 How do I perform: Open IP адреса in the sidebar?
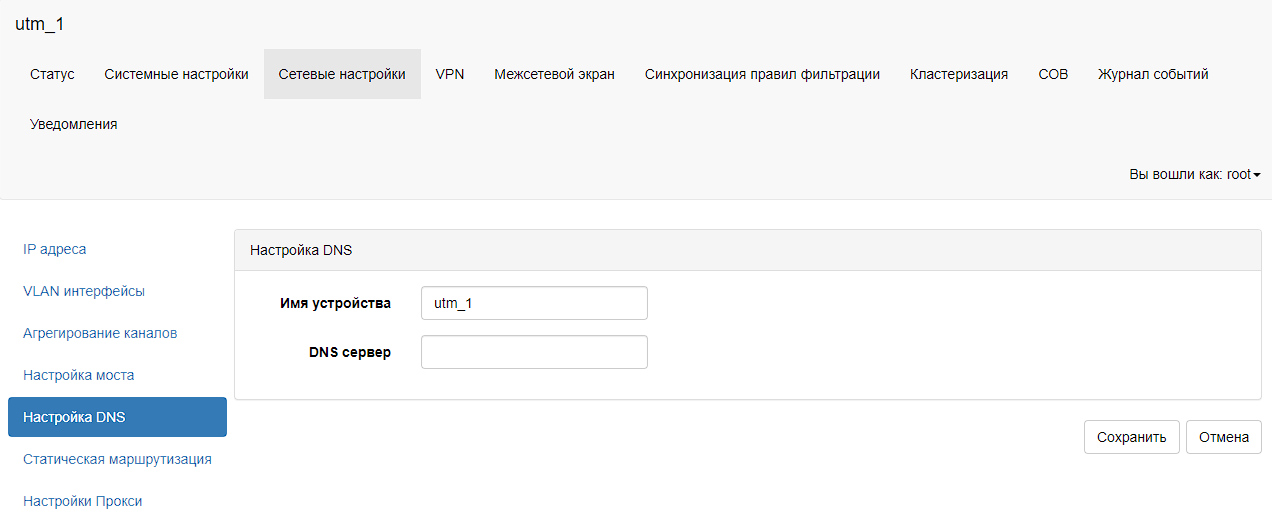[54, 249]
